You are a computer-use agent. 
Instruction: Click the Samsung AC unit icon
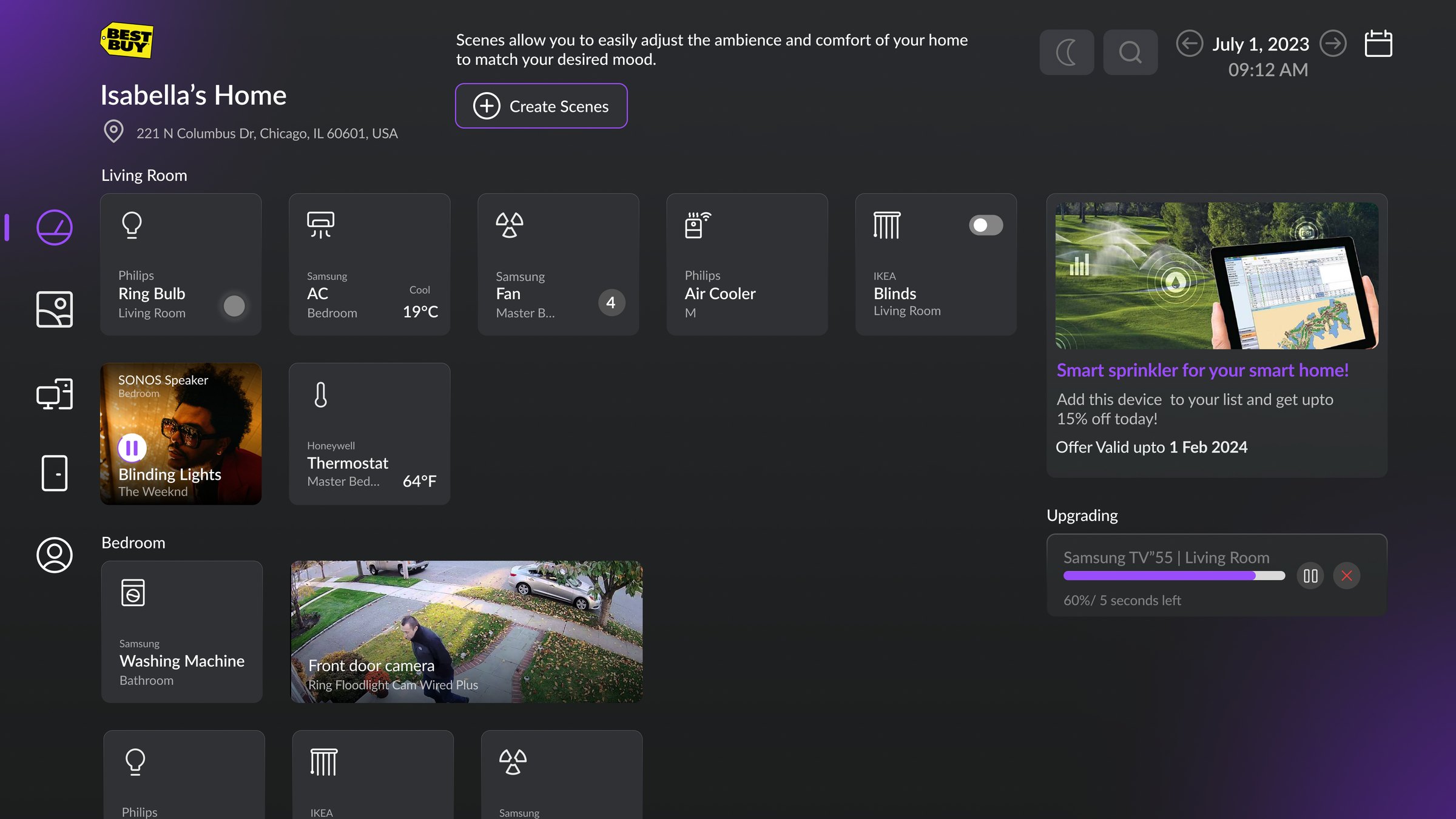[x=320, y=225]
